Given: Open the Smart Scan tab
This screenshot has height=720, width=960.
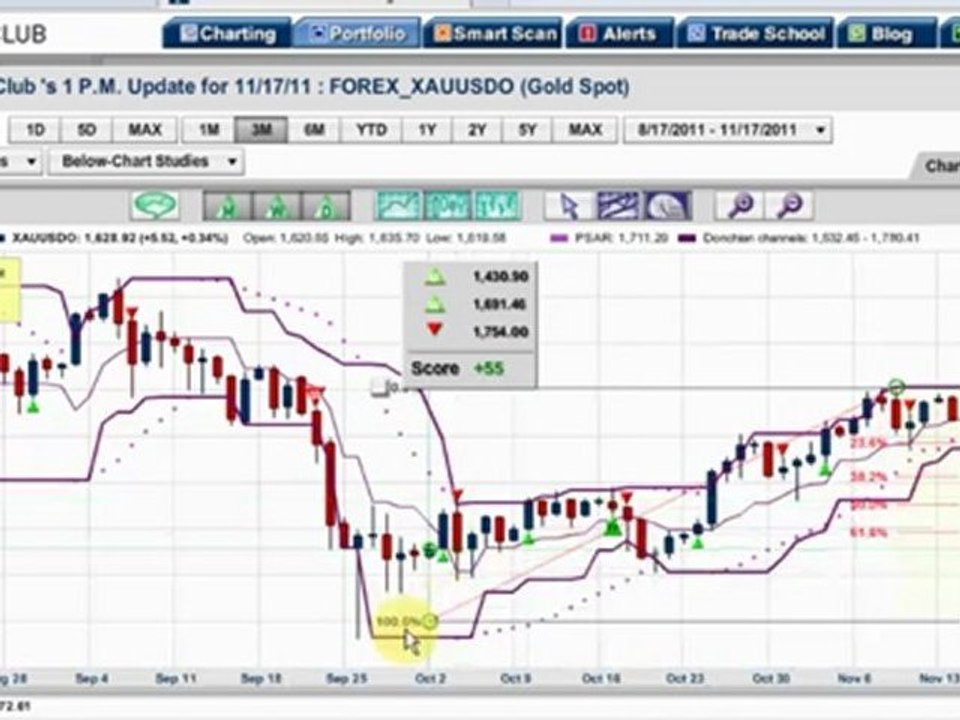Looking at the screenshot, I should point(495,34).
